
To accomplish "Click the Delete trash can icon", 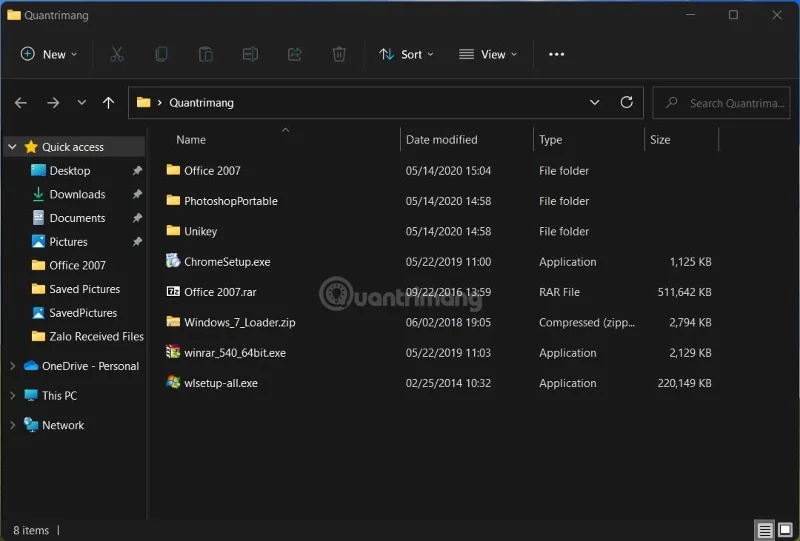I will [339, 54].
